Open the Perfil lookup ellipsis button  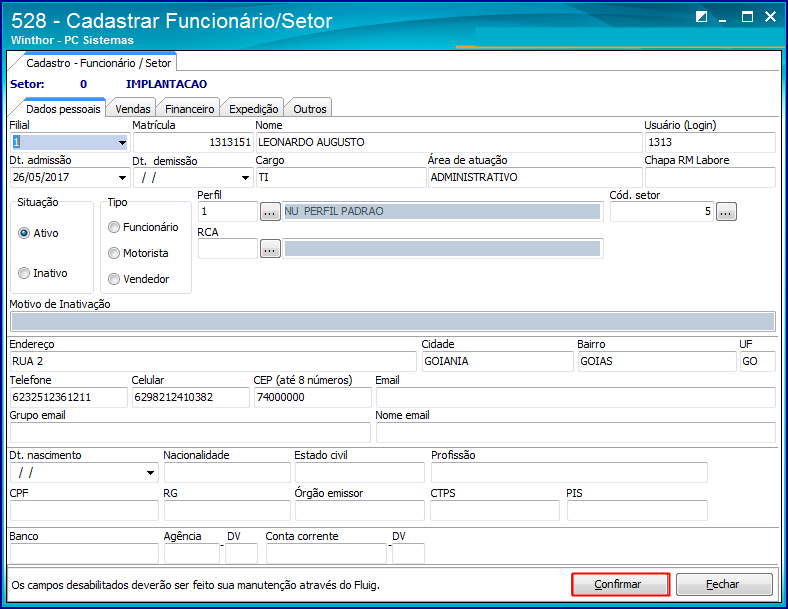[x=270, y=212]
